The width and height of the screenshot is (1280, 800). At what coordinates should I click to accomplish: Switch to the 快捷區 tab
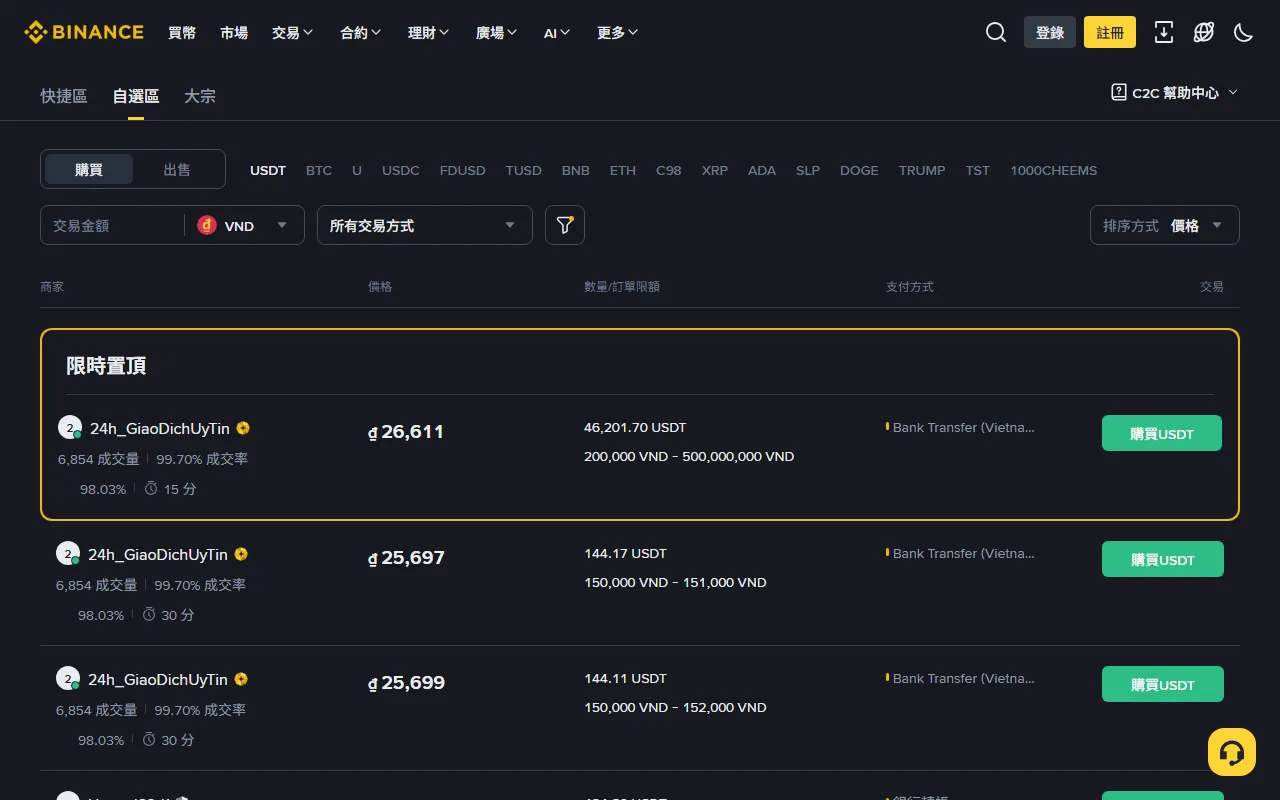(x=64, y=96)
